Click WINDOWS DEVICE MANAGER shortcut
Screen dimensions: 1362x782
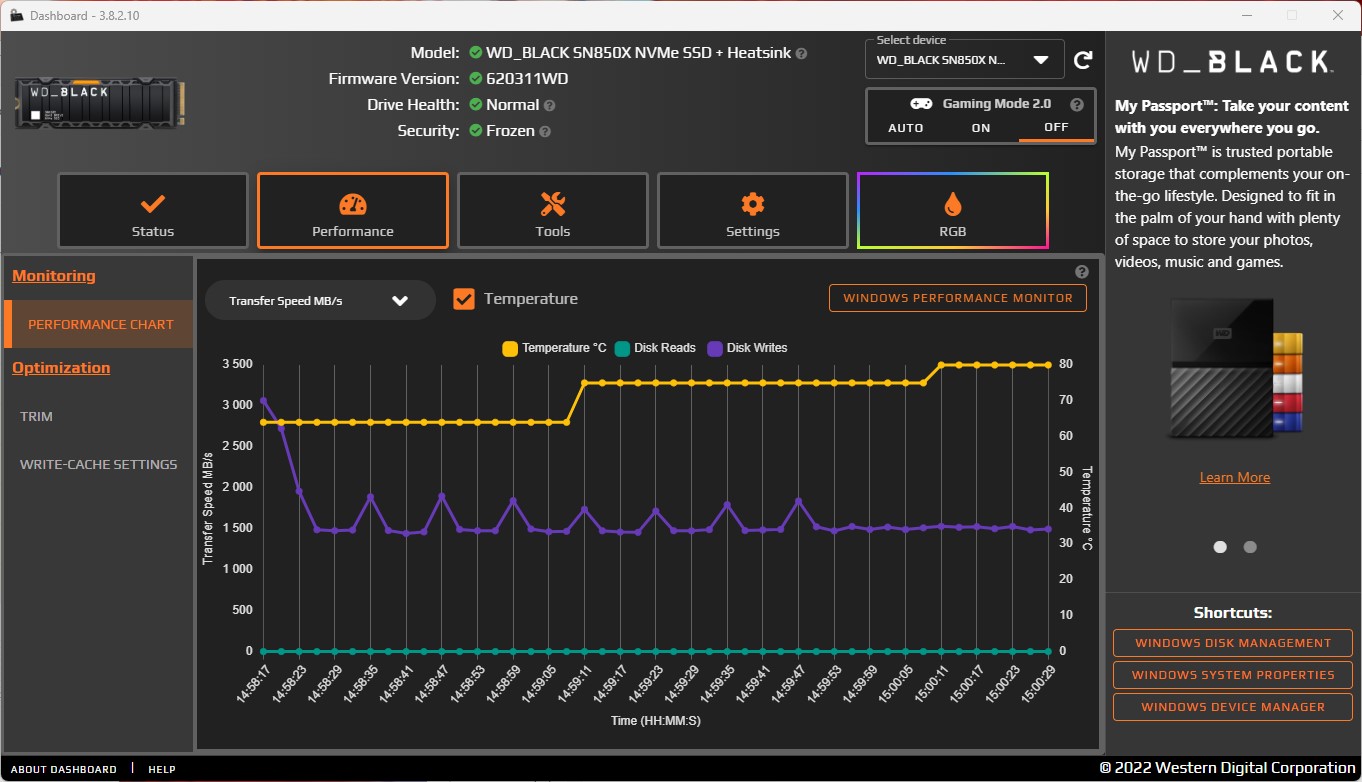(x=1233, y=707)
